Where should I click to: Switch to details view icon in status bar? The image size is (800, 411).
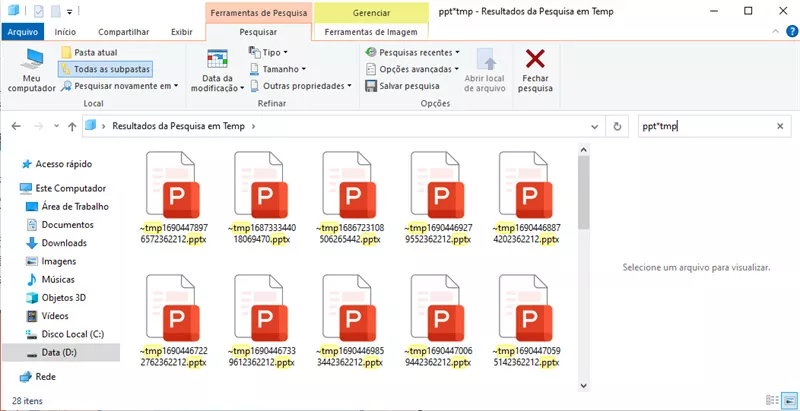pyautogui.click(x=773, y=400)
